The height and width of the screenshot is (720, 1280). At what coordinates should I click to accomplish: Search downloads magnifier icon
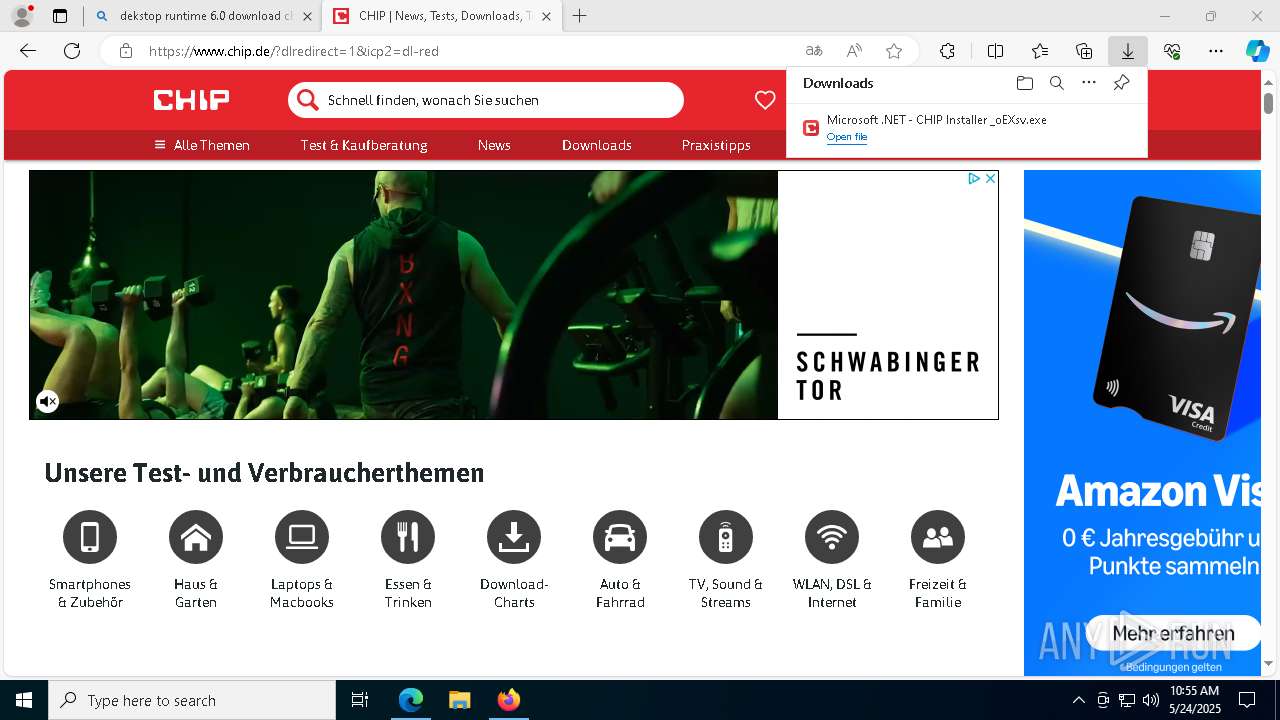click(x=1056, y=83)
